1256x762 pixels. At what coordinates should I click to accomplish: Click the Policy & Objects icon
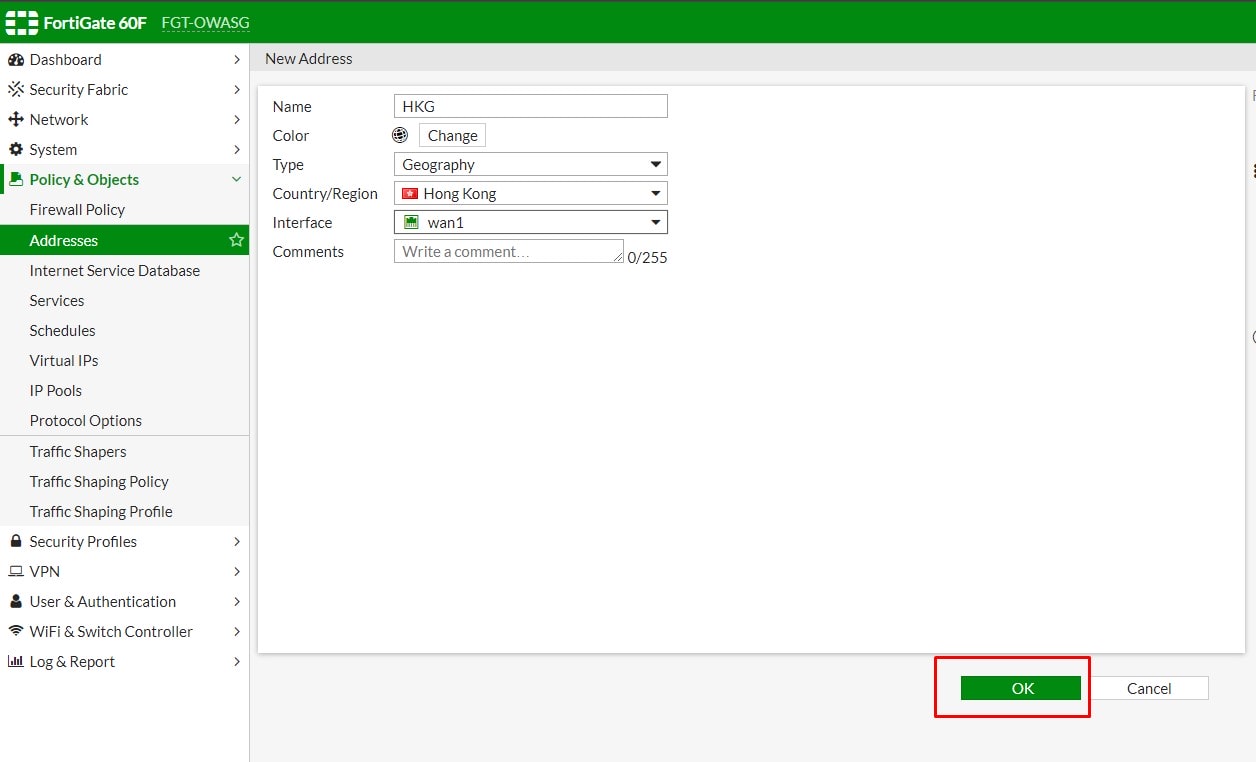[16, 179]
